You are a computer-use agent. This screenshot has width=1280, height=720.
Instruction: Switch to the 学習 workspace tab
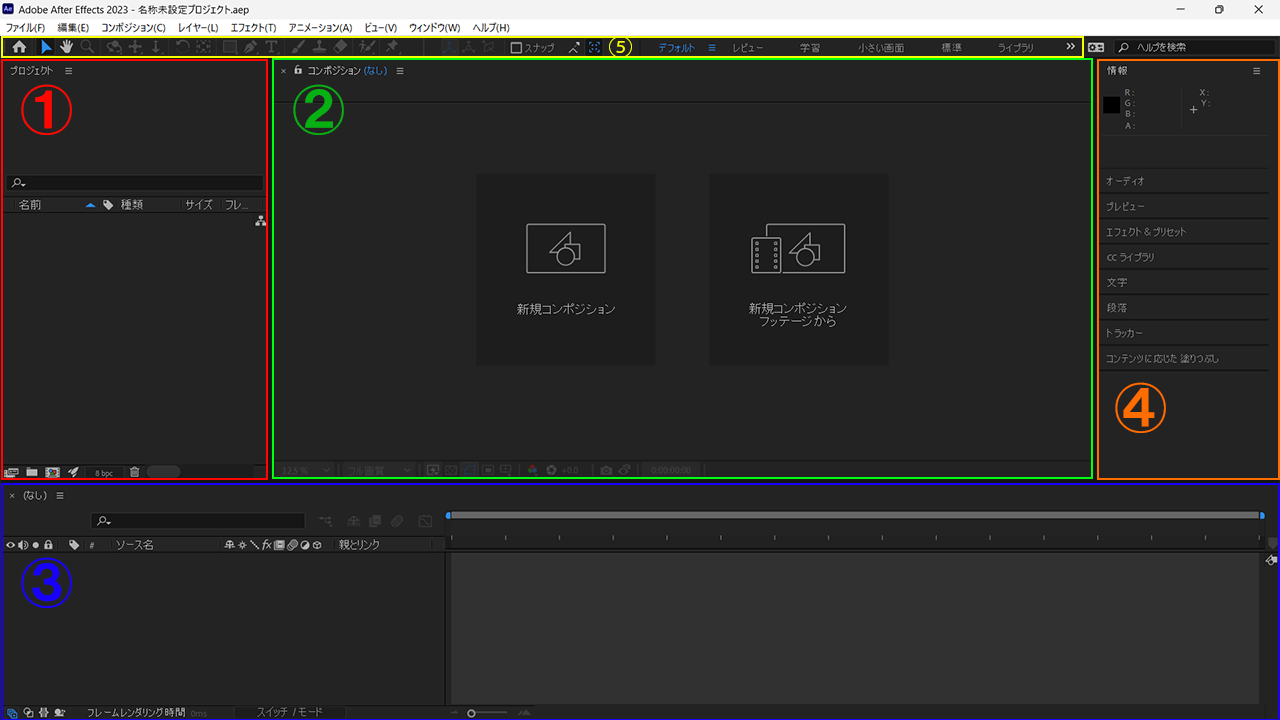tap(810, 47)
